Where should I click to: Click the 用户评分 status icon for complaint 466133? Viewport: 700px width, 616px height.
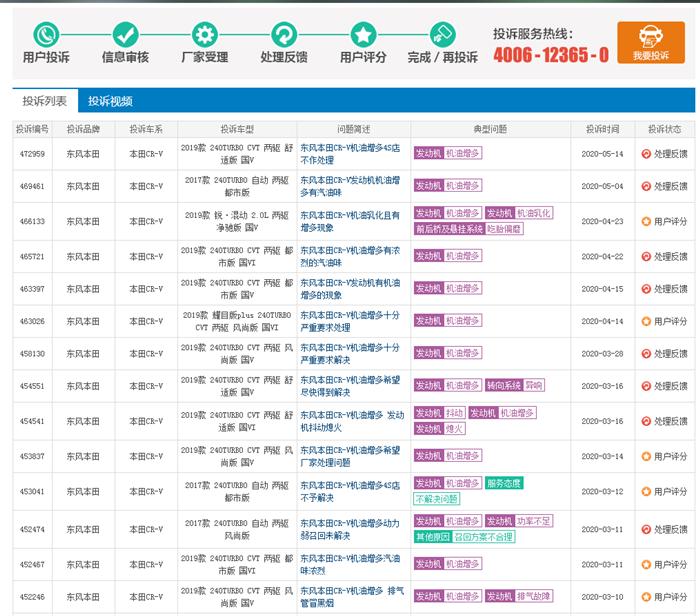646,221
